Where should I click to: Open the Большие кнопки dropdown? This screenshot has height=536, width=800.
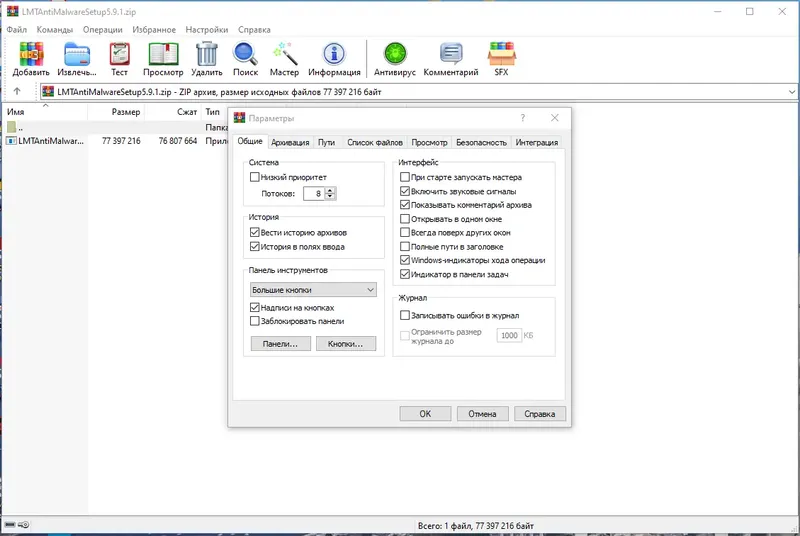[x=313, y=290]
